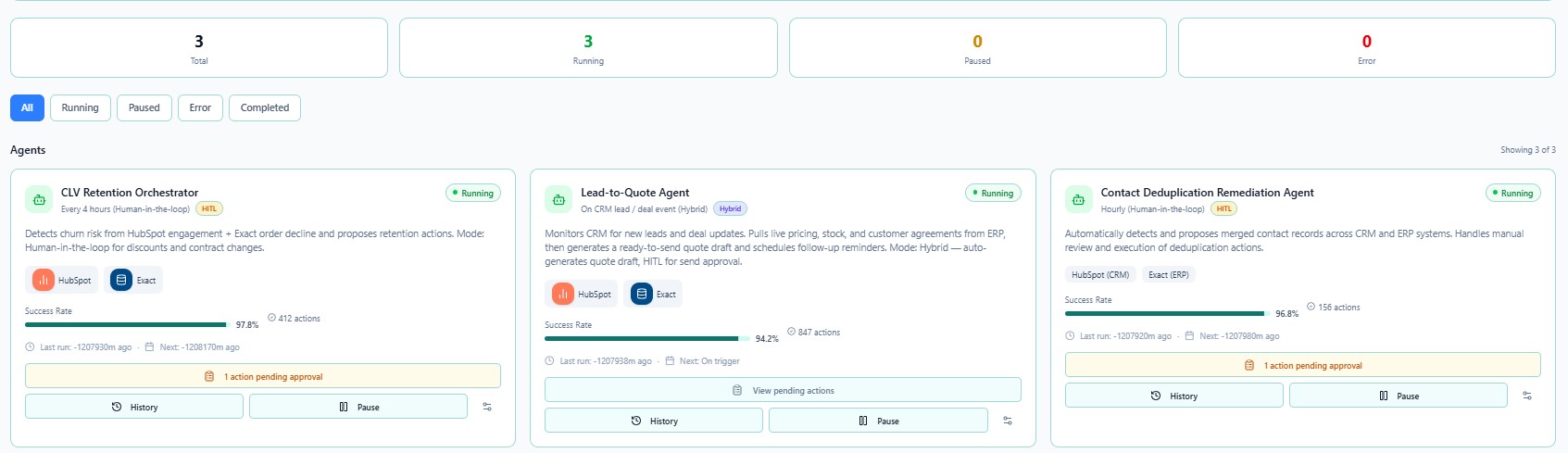
Task: Open pending approval in CLV Retention card
Action: coord(263,376)
